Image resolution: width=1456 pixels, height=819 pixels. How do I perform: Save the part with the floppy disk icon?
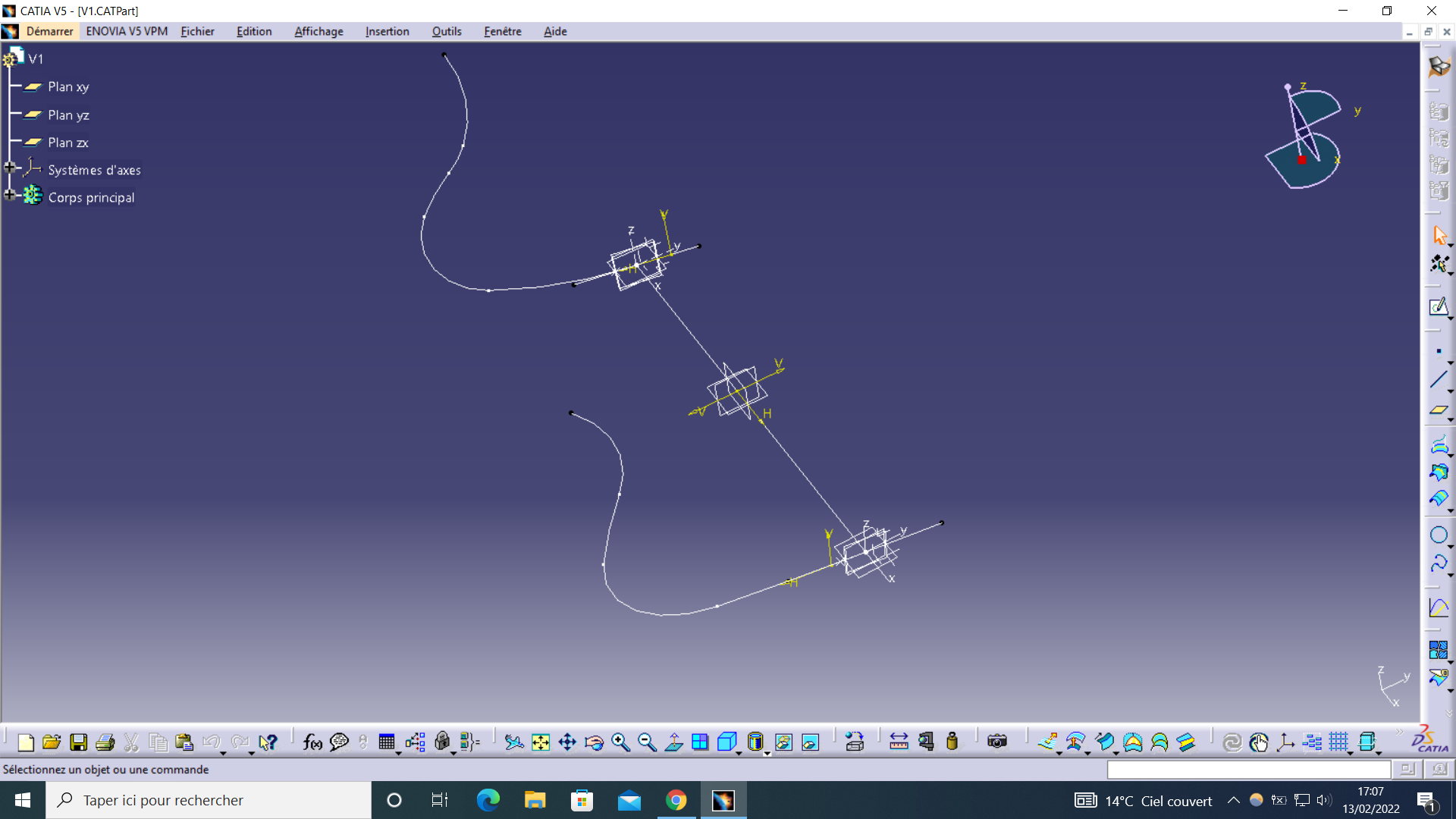coord(79,742)
